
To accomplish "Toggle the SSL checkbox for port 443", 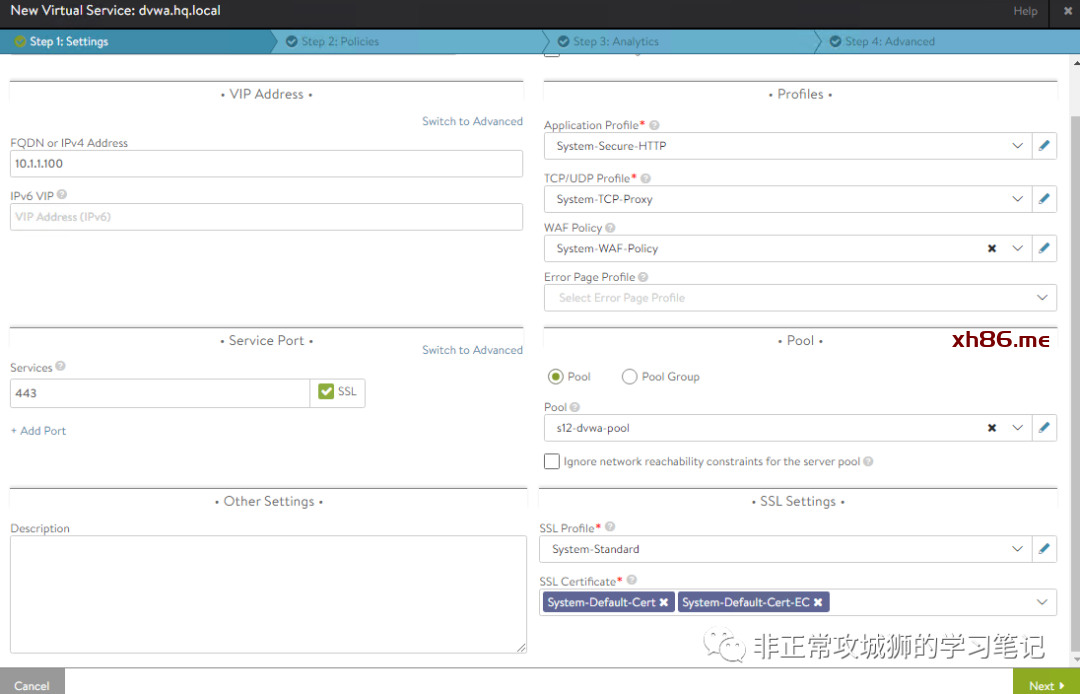I will pos(326,392).
